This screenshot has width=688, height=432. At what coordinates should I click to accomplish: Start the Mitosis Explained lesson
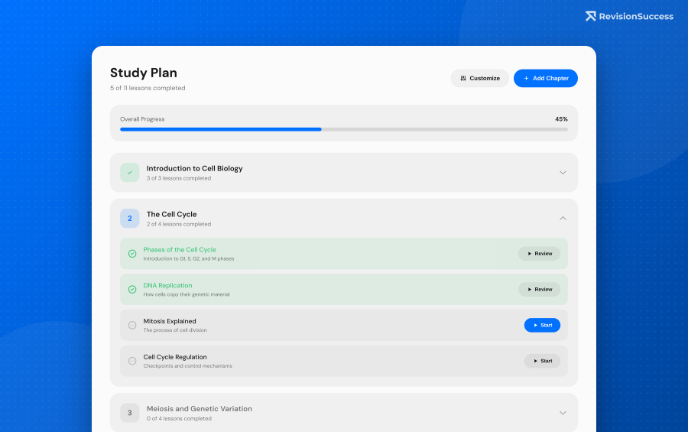[x=542, y=325]
